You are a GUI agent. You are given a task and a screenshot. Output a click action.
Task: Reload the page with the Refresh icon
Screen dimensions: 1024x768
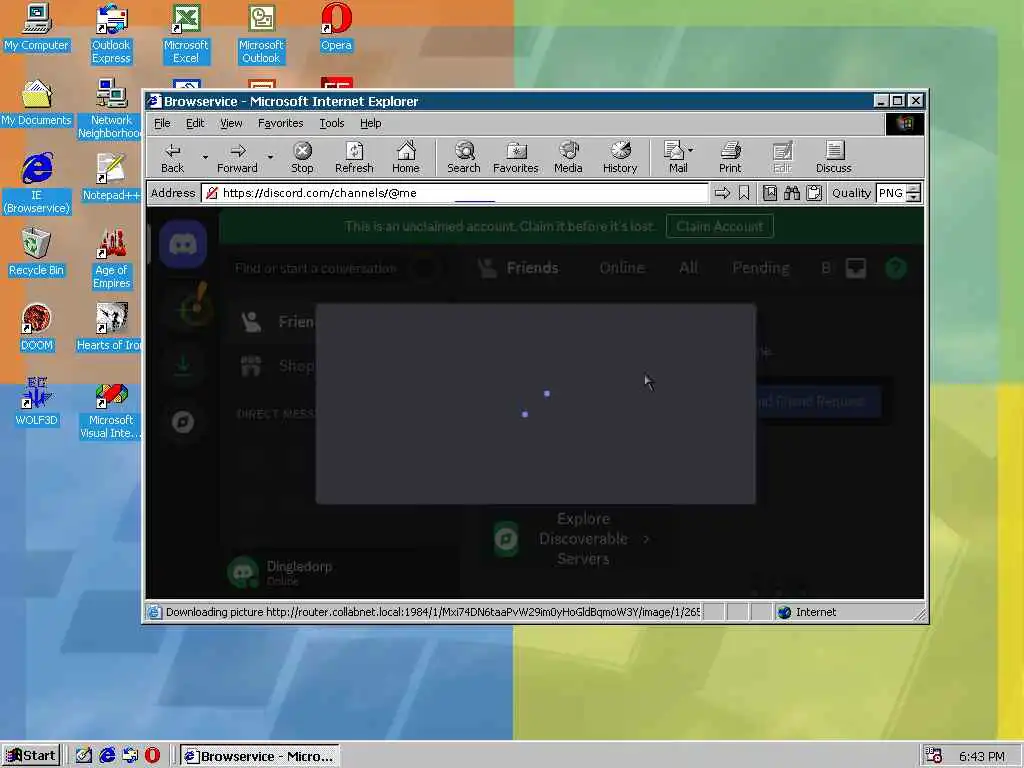click(x=354, y=151)
